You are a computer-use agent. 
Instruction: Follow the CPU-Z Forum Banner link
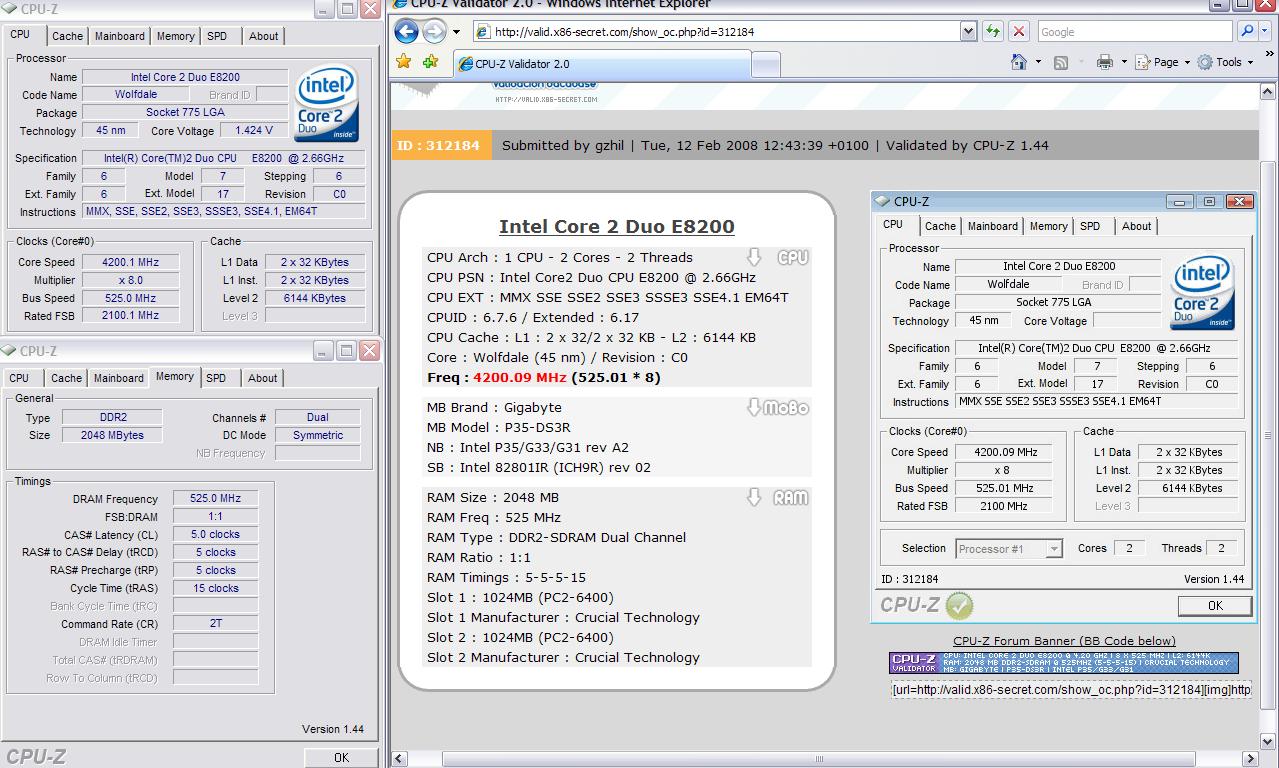(x=1064, y=641)
